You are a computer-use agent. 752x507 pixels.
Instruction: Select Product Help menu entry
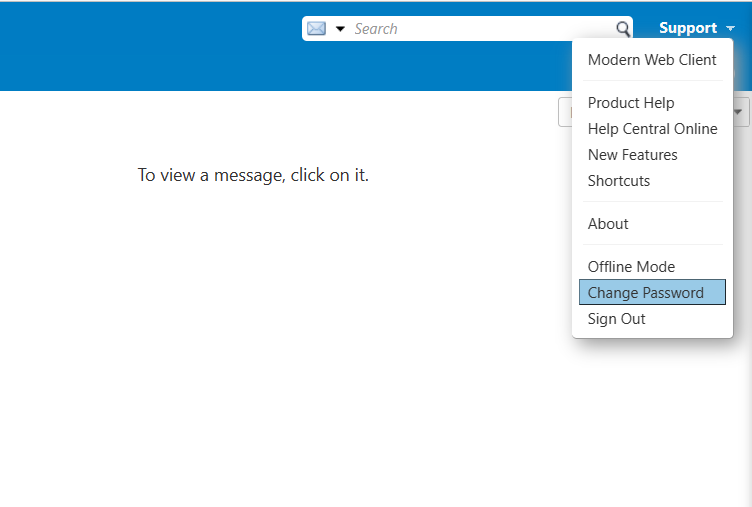click(x=631, y=103)
